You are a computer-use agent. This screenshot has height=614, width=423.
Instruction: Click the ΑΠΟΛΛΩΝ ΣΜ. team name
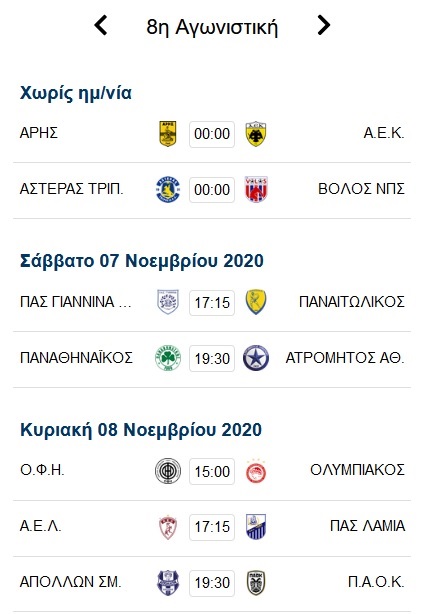coord(70,582)
